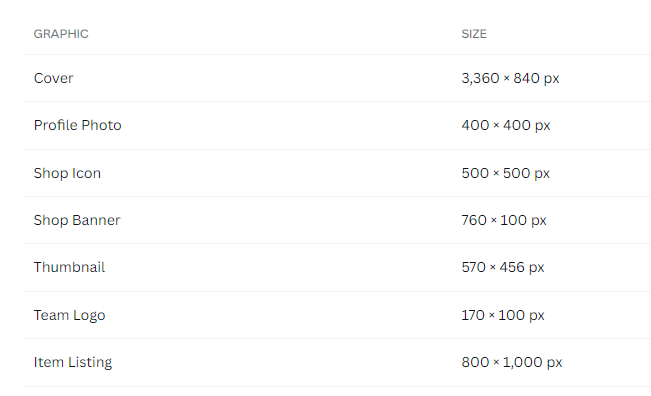Select the Shop Banner row label
The image size is (651, 396).
(x=77, y=220)
